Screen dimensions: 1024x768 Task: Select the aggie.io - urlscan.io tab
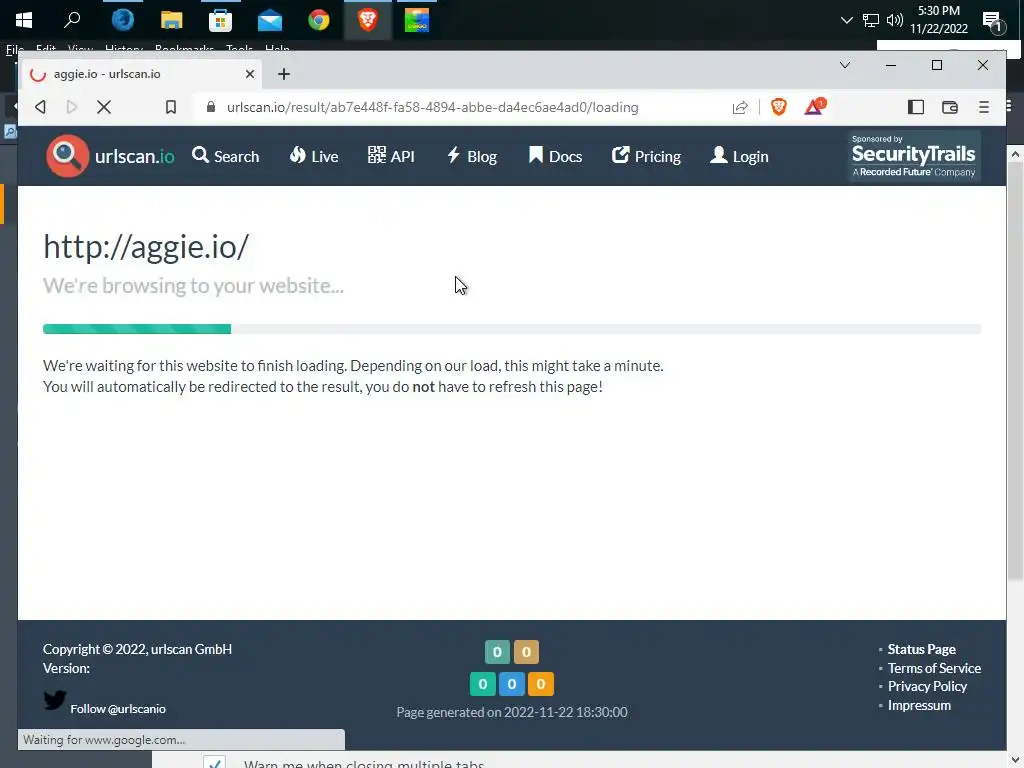pyautogui.click(x=140, y=74)
